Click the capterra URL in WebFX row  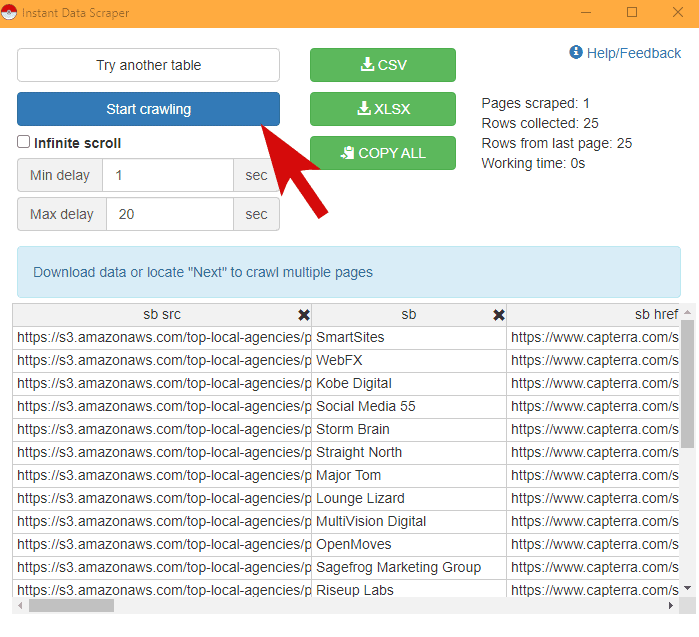(x=595, y=361)
